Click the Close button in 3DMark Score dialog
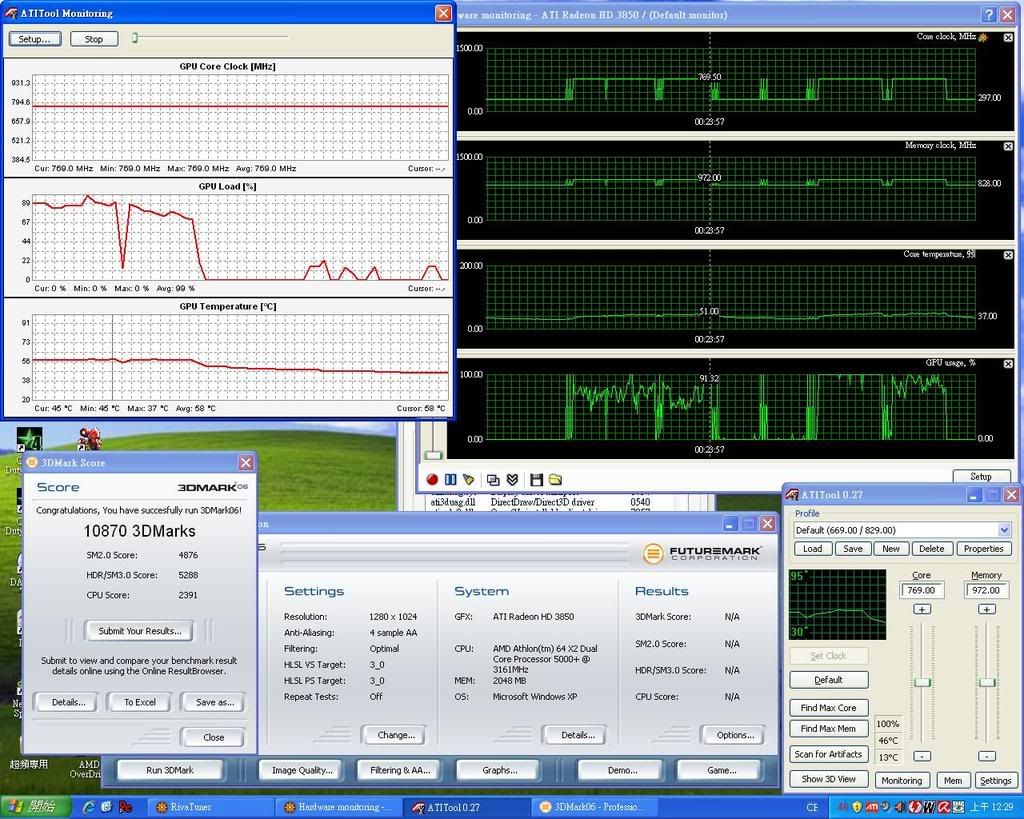 [214, 737]
